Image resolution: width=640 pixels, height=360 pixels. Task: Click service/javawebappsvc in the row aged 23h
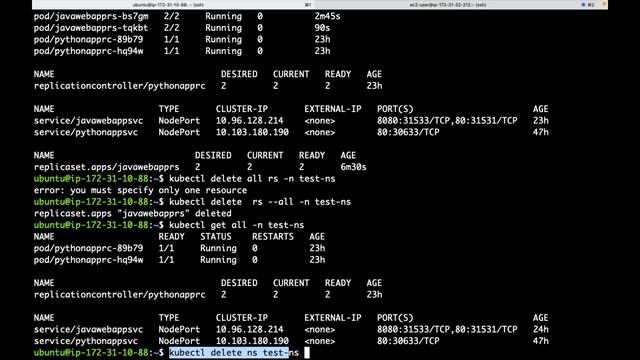click(89, 121)
